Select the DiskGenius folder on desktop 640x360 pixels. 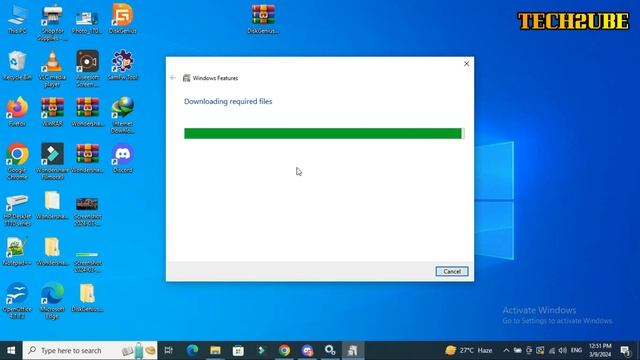(87, 298)
